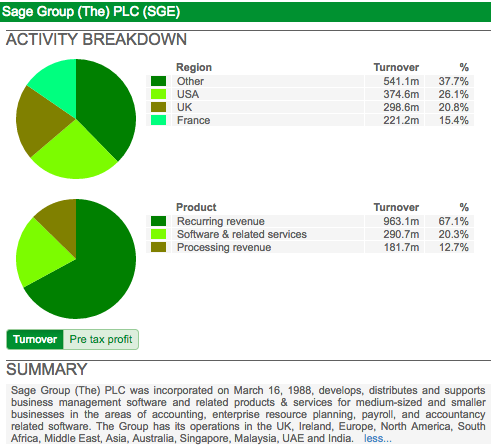This screenshot has height=447, width=491.
Task: Click the '374.6m' turnover value
Action: tap(401, 94)
